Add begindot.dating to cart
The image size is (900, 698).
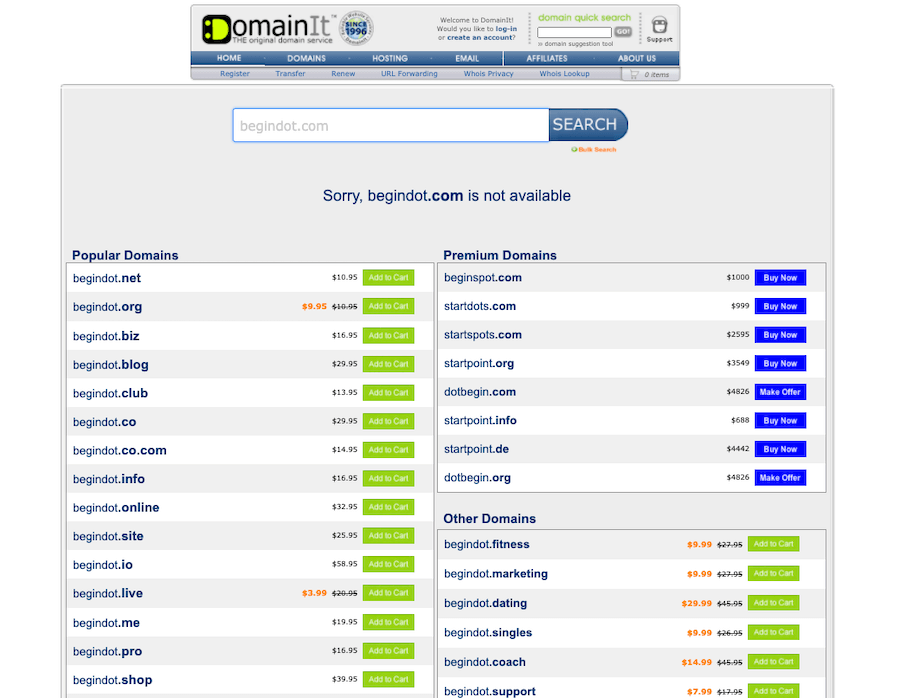coord(773,603)
